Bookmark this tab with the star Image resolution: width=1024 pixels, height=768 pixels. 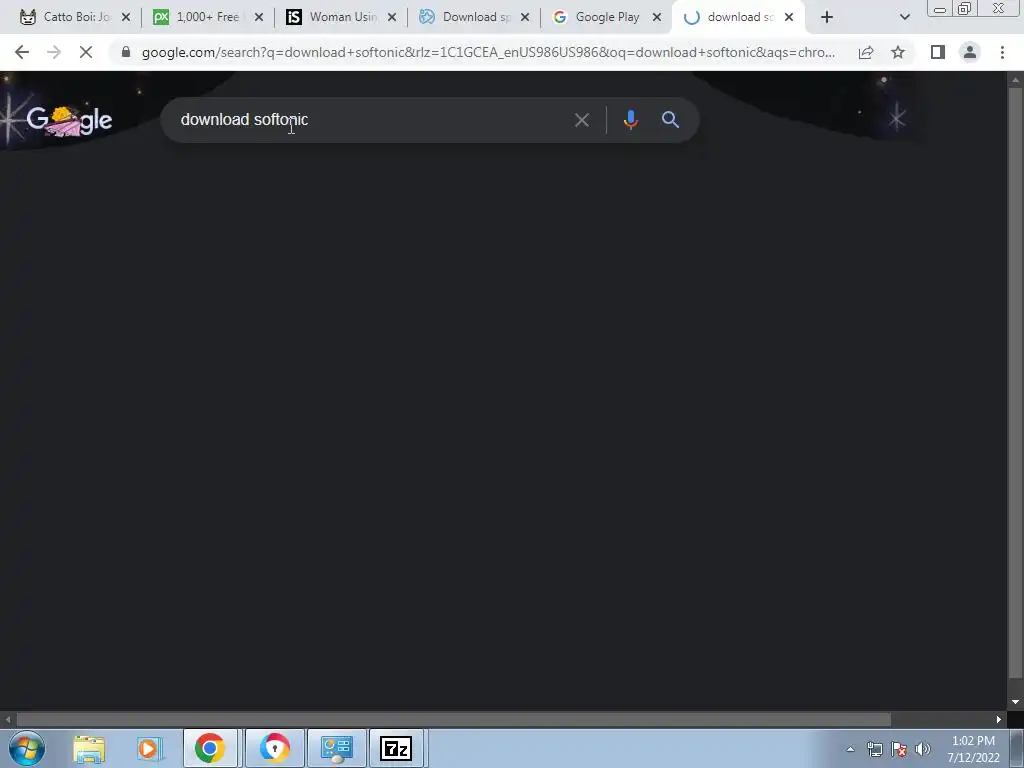(898, 52)
